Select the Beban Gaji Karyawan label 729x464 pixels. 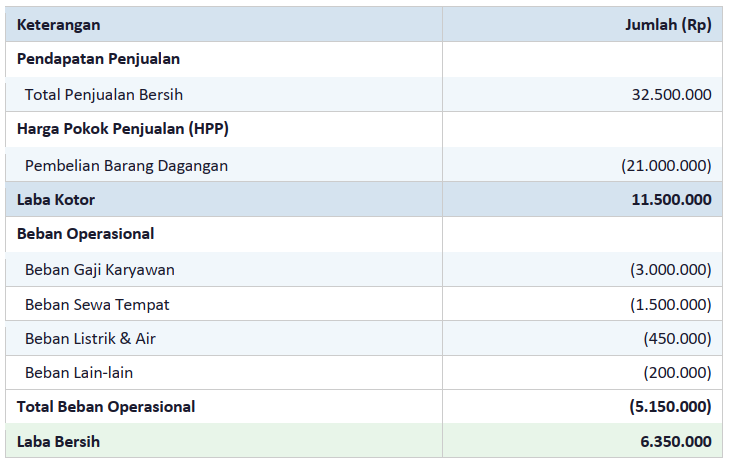click(x=100, y=269)
